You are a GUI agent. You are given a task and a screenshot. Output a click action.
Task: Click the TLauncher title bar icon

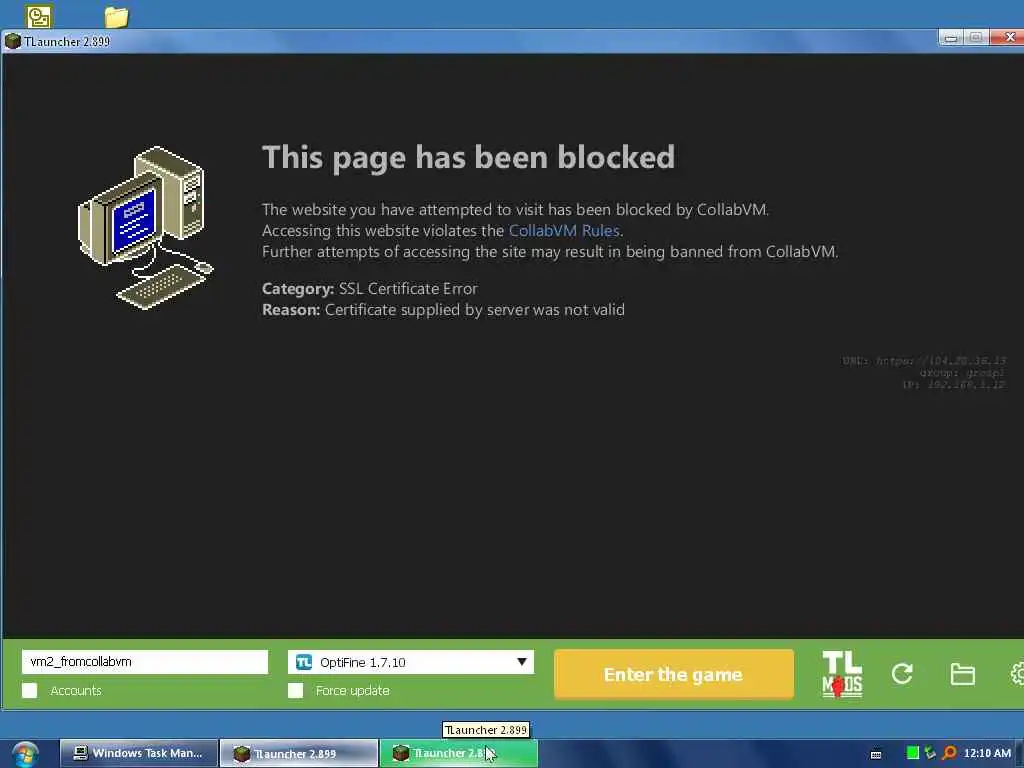click(x=12, y=41)
